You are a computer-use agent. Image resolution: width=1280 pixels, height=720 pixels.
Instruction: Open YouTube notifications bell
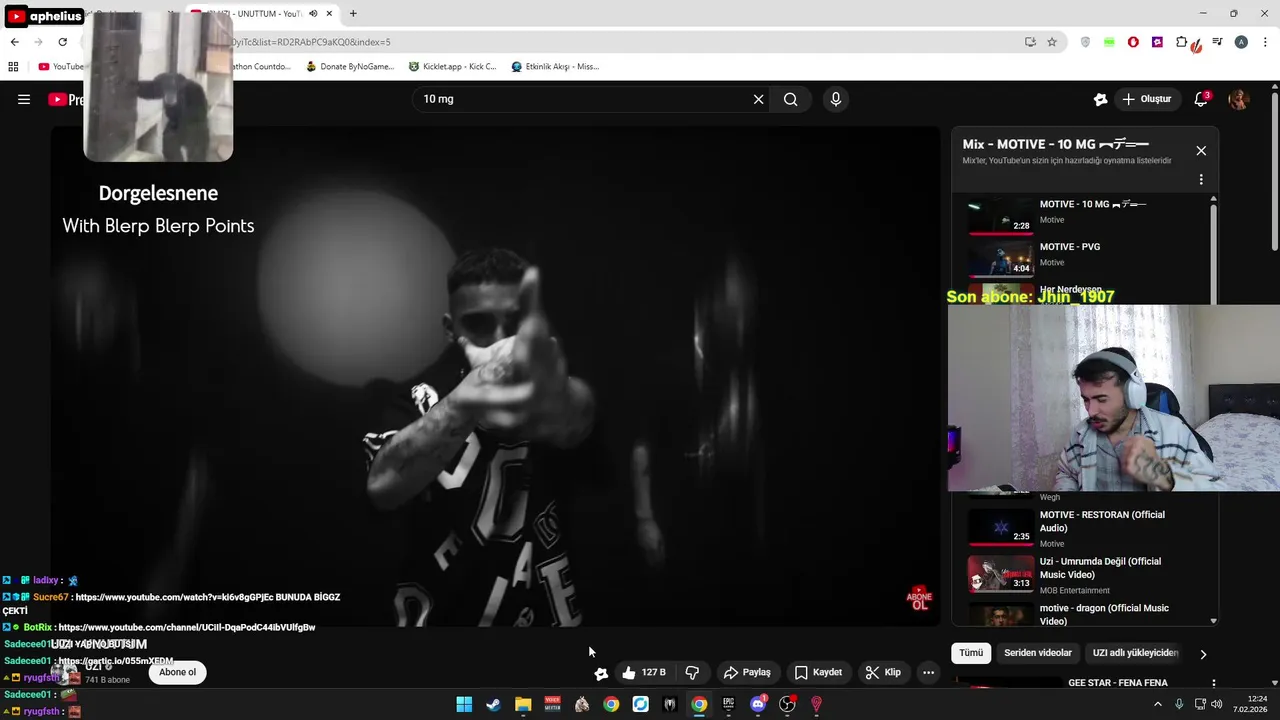pyautogui.click(x=1201, y=99)
